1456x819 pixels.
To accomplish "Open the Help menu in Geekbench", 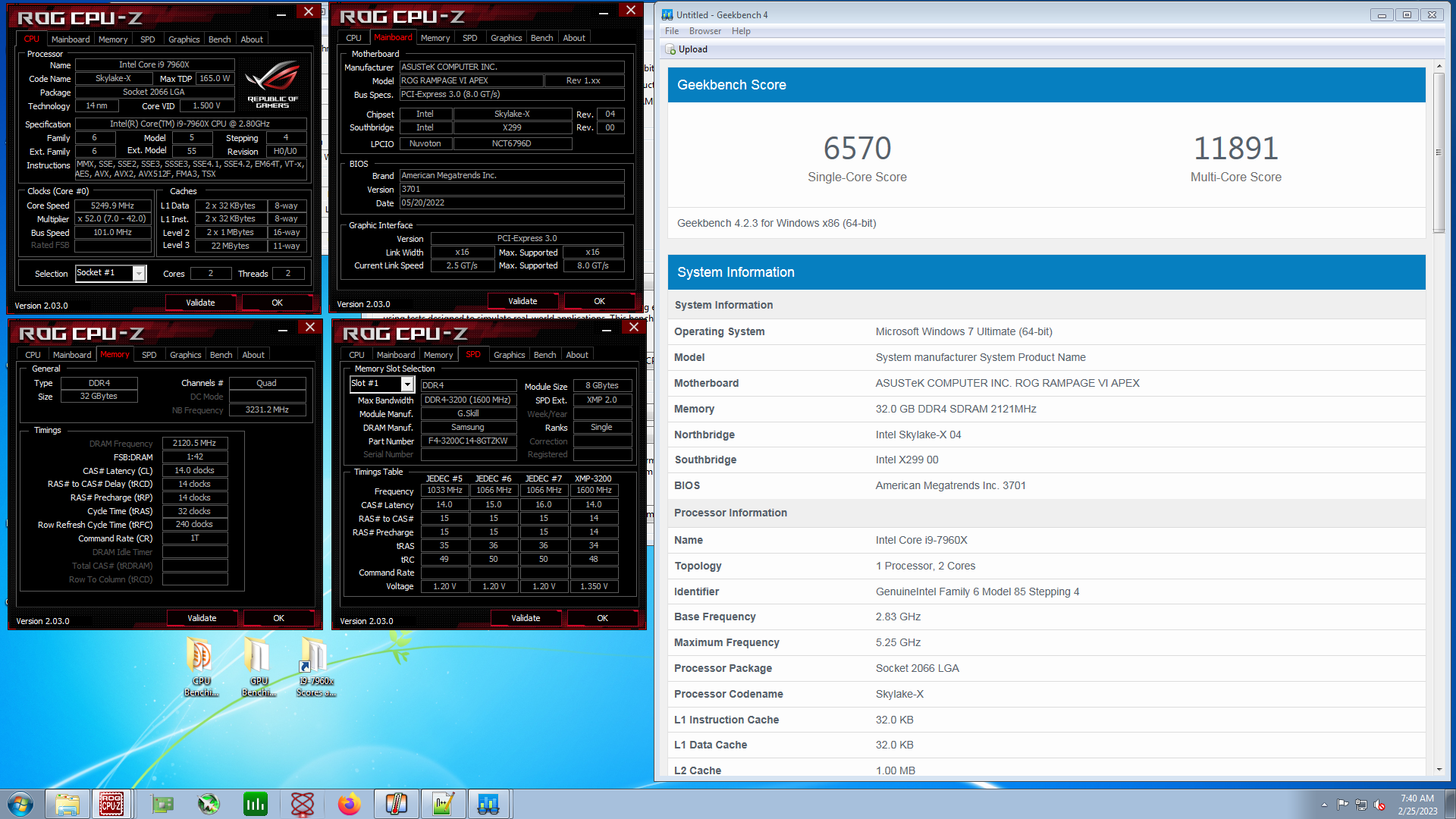I will tap(741, 31).
